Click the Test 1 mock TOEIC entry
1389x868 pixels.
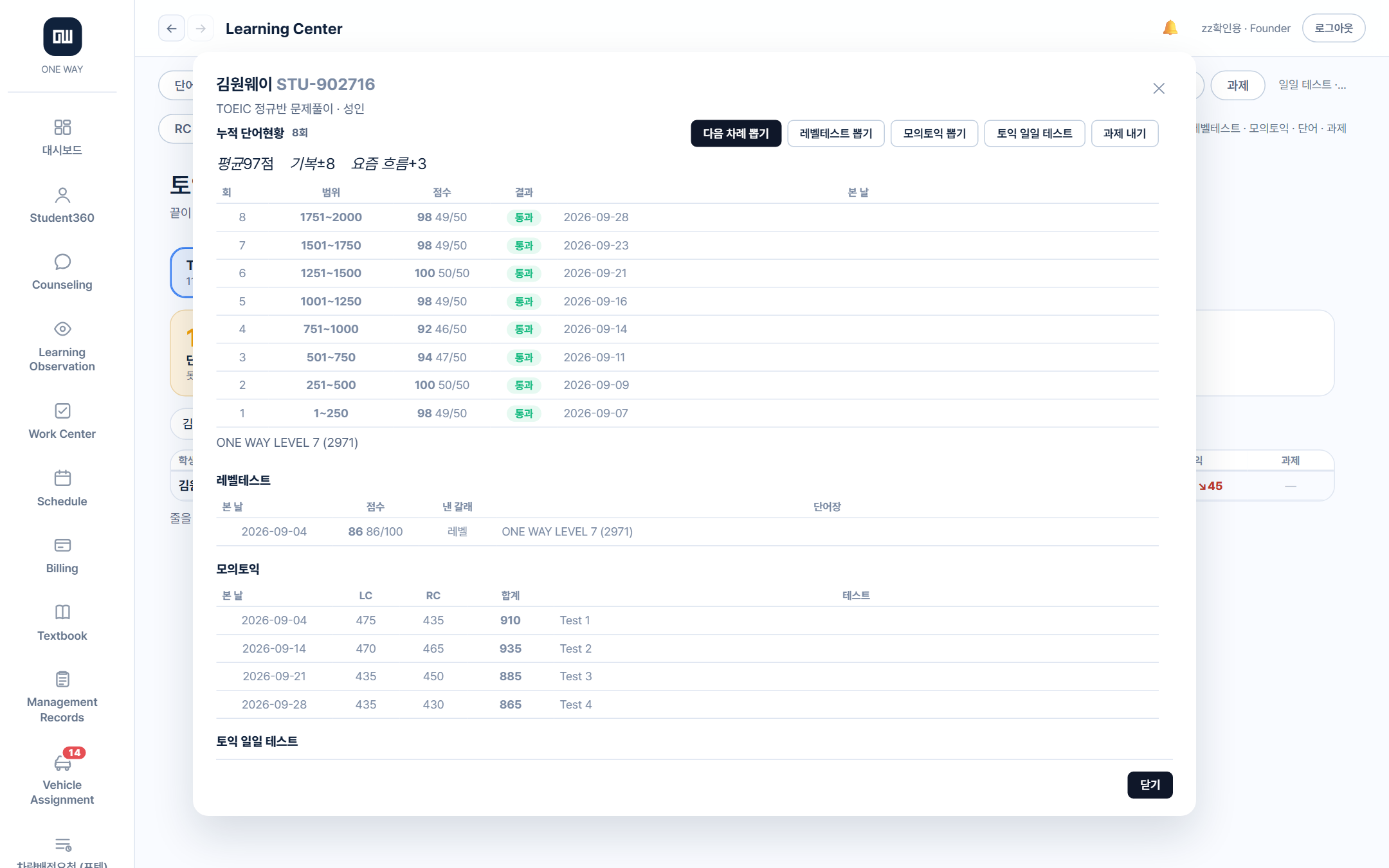(x=574, y=620)
